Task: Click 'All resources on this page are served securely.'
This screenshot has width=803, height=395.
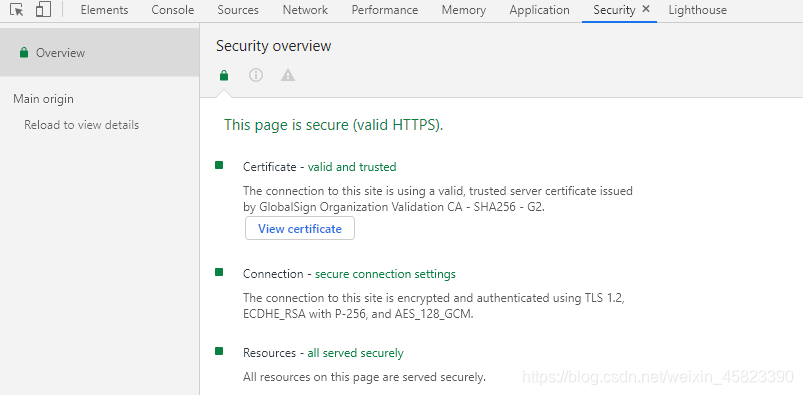Action: click(x=364, y=377)
